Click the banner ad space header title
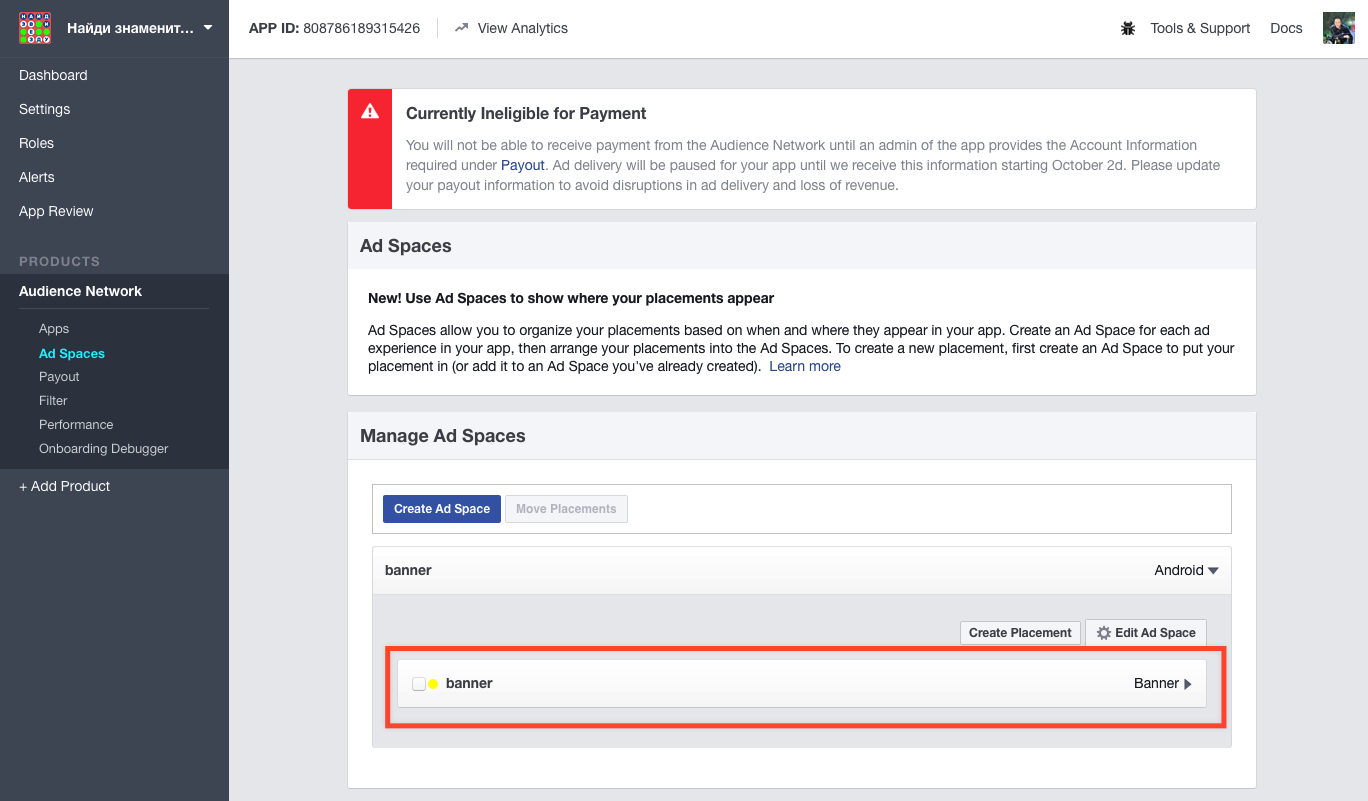The height and width of the screenshot is (801, 1368). pos(408,570)
